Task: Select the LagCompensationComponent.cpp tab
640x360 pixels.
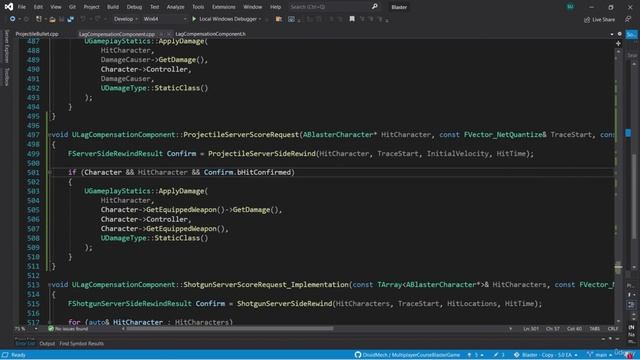Action: (117, 34)
